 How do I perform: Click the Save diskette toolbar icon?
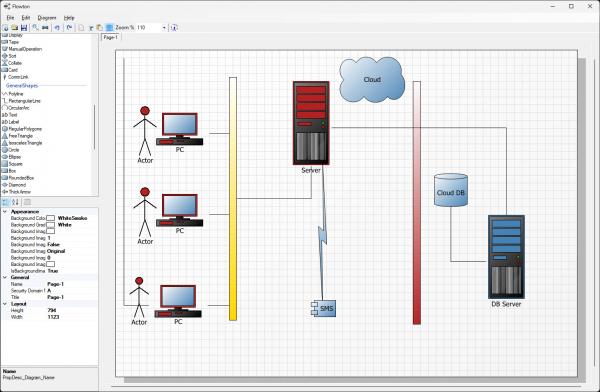tap(24, 28)
